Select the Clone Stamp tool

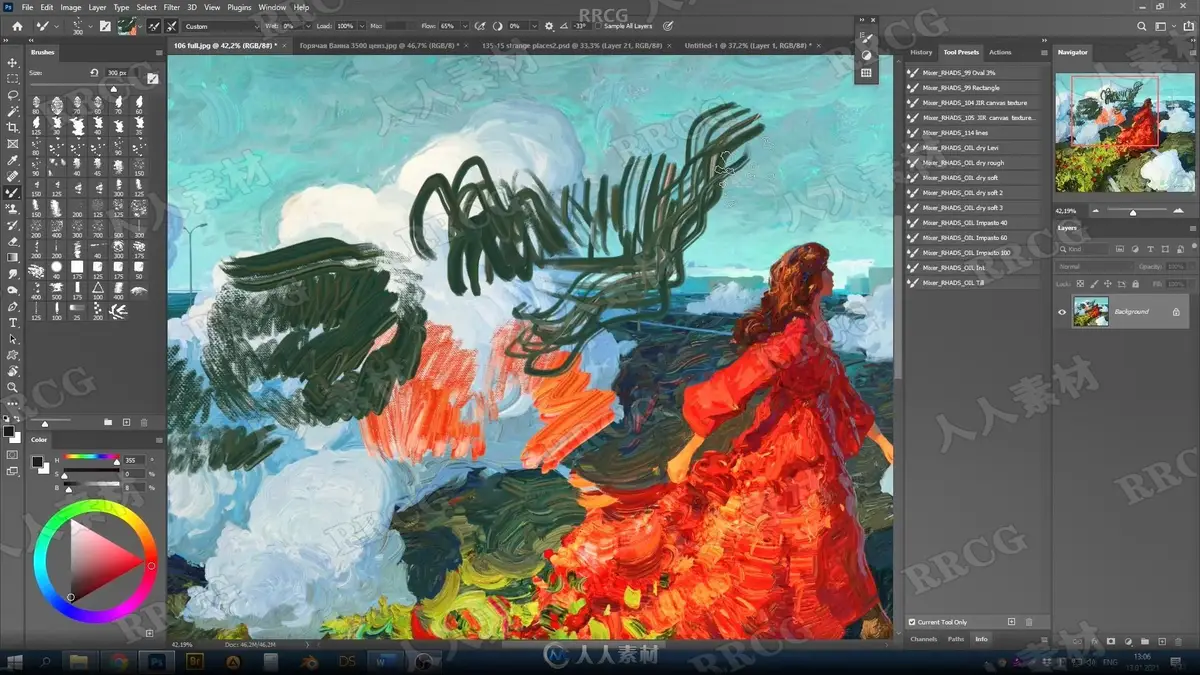coord(13,209)
